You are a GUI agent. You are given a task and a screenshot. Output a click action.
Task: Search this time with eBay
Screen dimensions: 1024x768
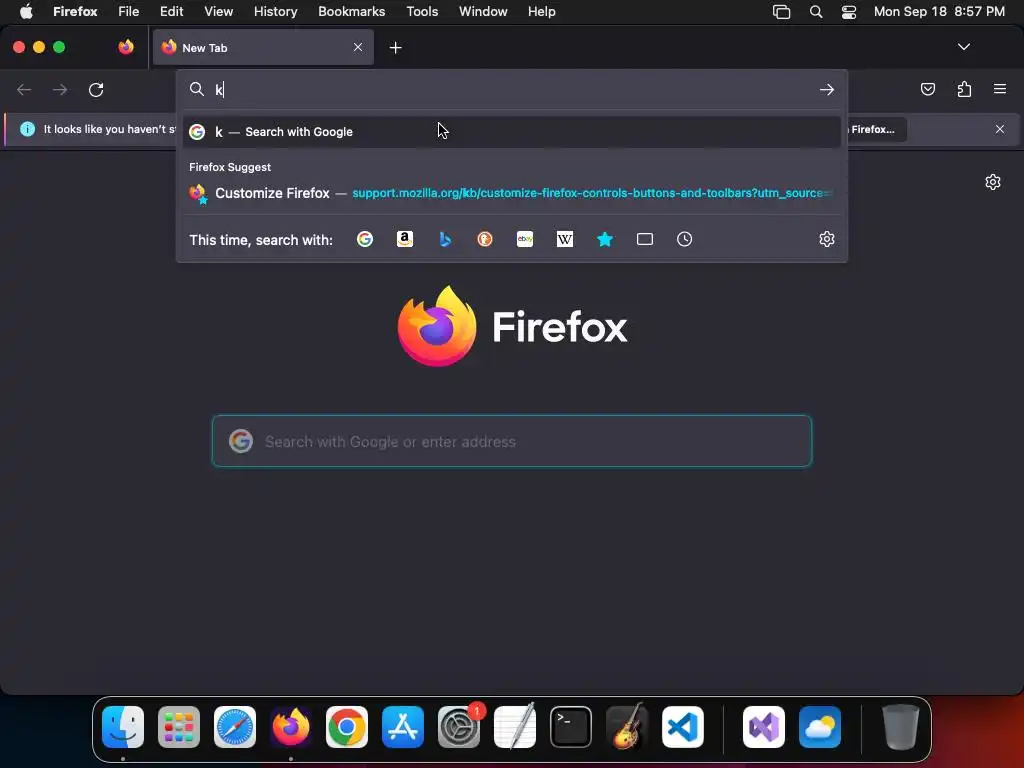pyautogui.click(x=525, y=239)
